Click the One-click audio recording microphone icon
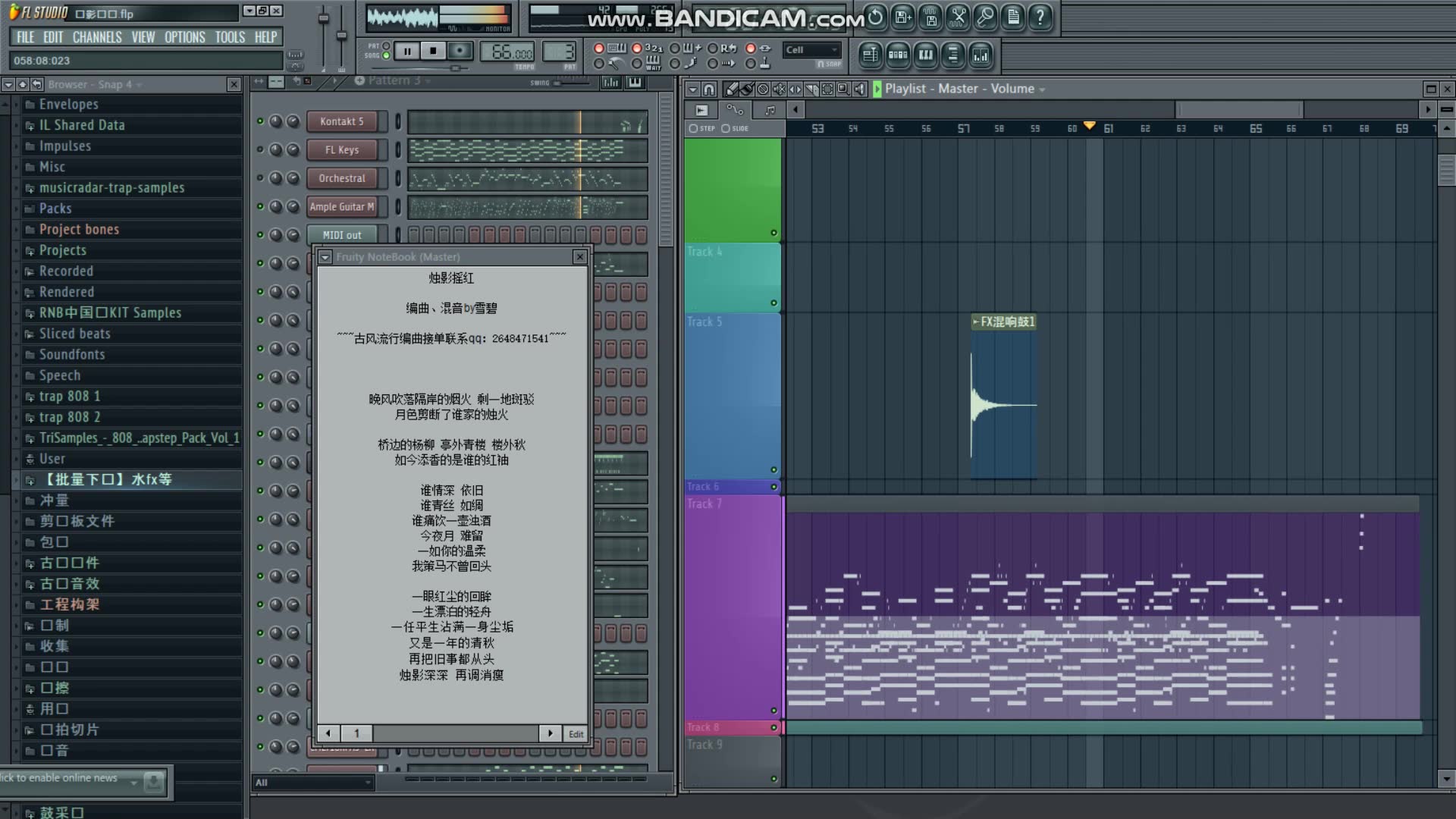This screenshot has width=1456, height=819. (985, 17)
